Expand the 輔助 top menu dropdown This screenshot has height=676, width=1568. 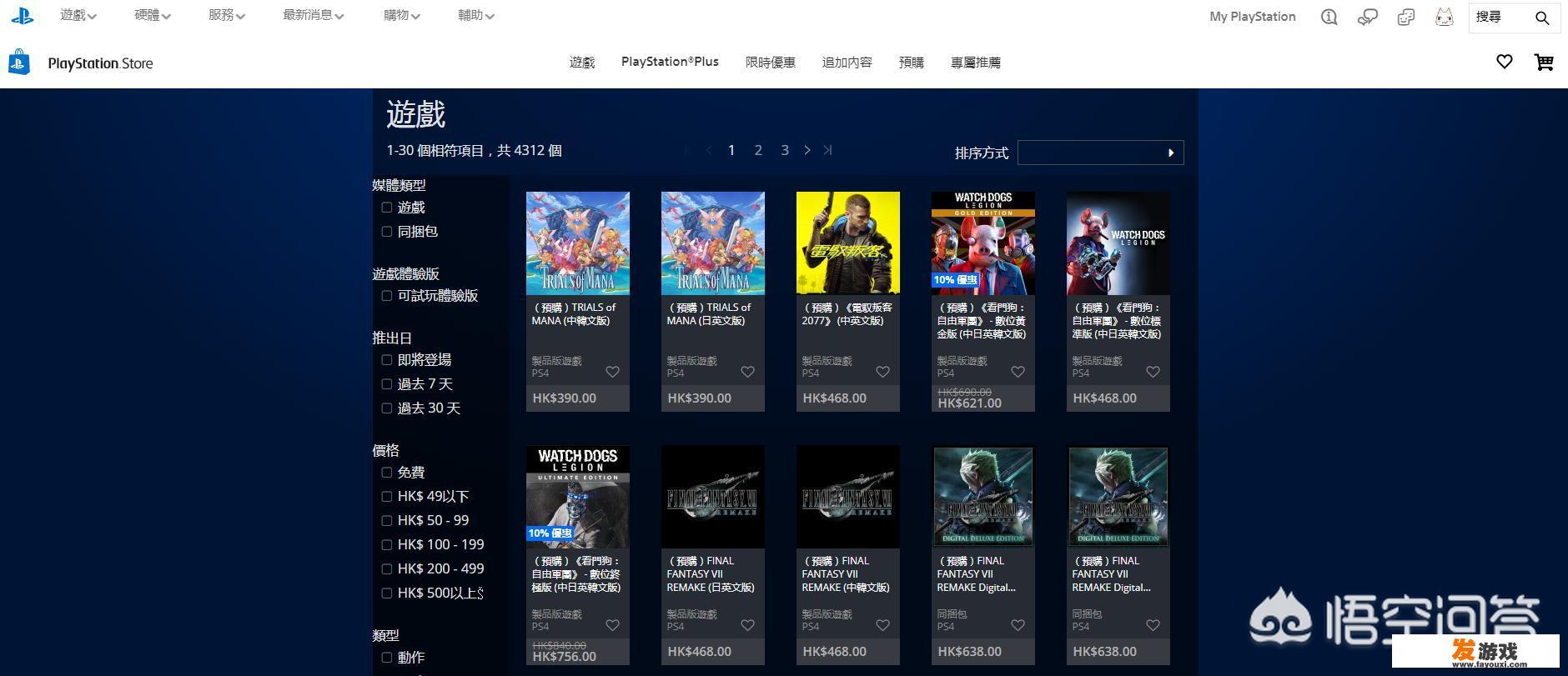pyautogui.click(x=476, y=15)
